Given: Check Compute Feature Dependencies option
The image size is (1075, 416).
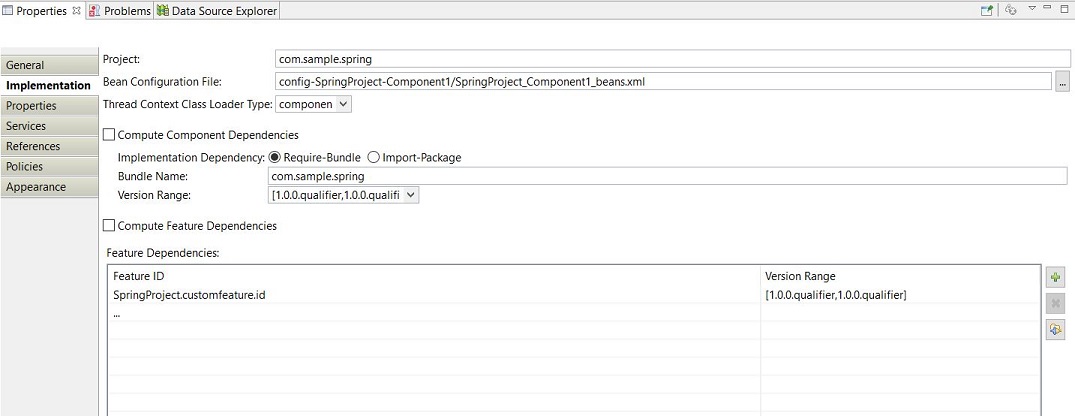Looking at the screenshot, I should coord(110,226).
